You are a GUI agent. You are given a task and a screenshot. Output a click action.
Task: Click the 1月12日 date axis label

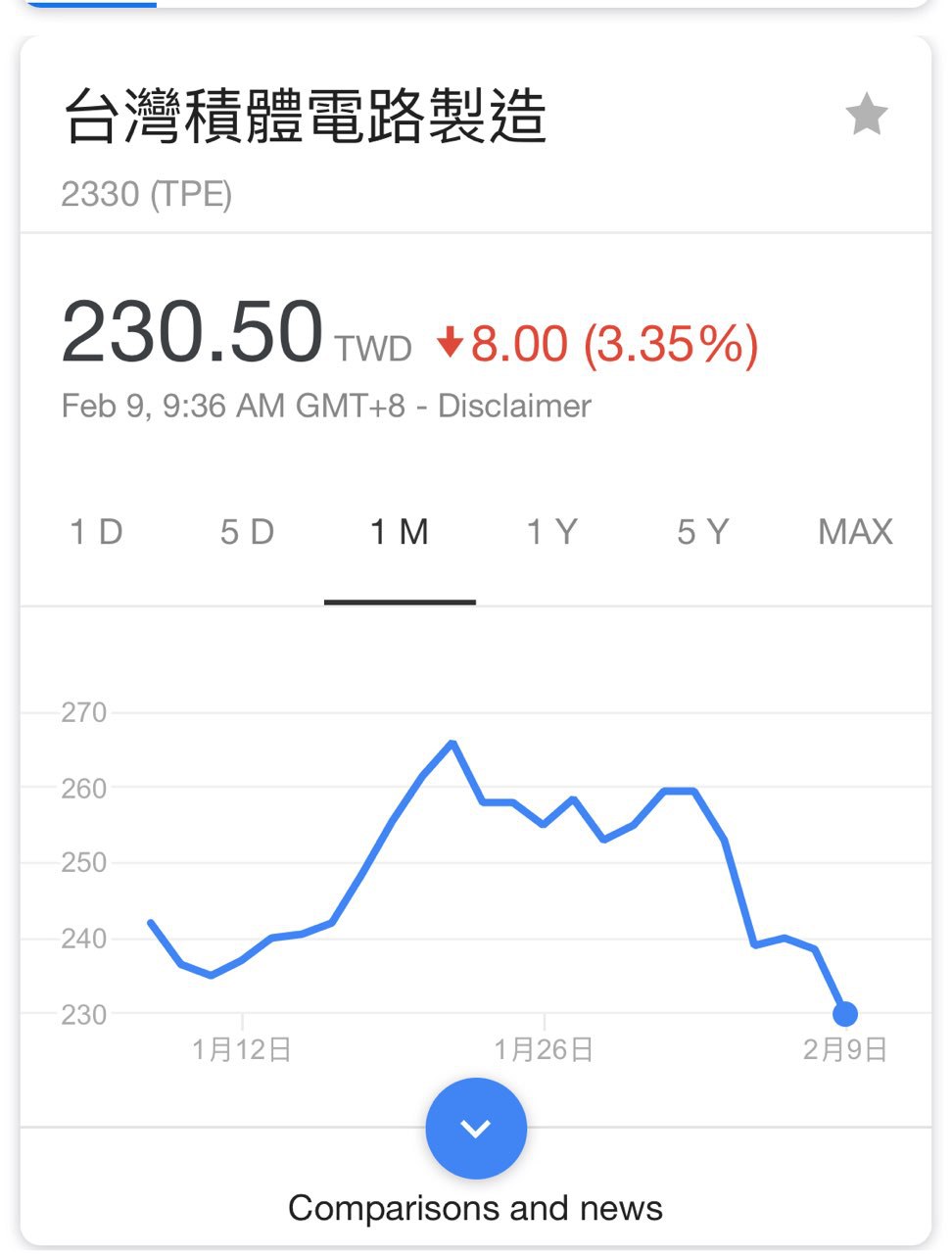[242, 1050]
